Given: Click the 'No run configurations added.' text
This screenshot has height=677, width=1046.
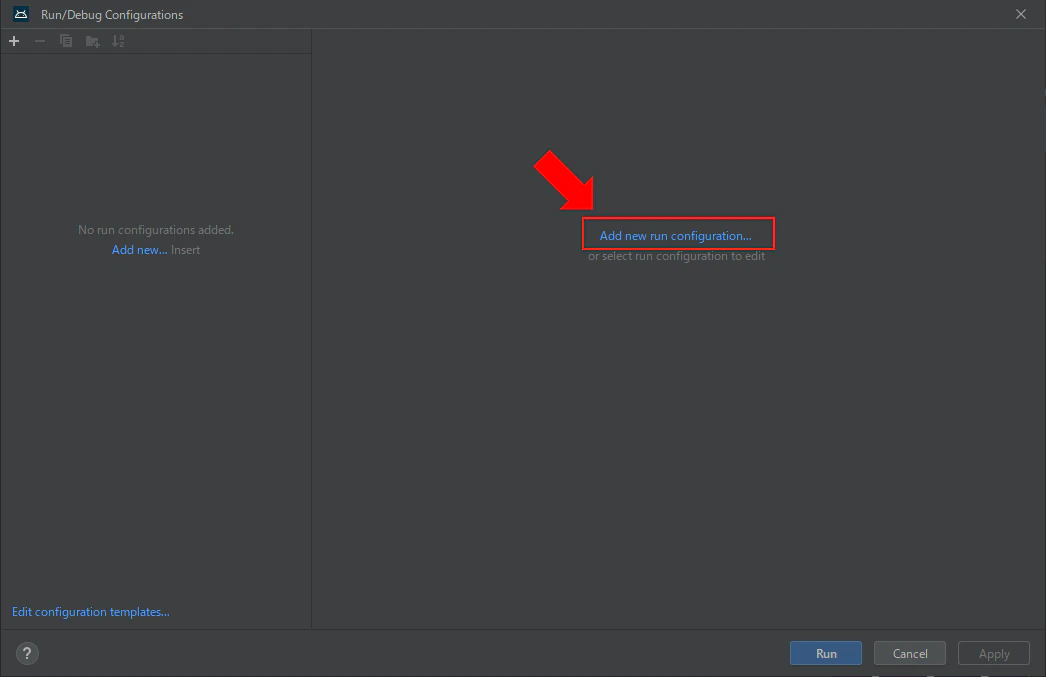Looking at the screenshot, I should pyautogui.click(x=156, y=229).
